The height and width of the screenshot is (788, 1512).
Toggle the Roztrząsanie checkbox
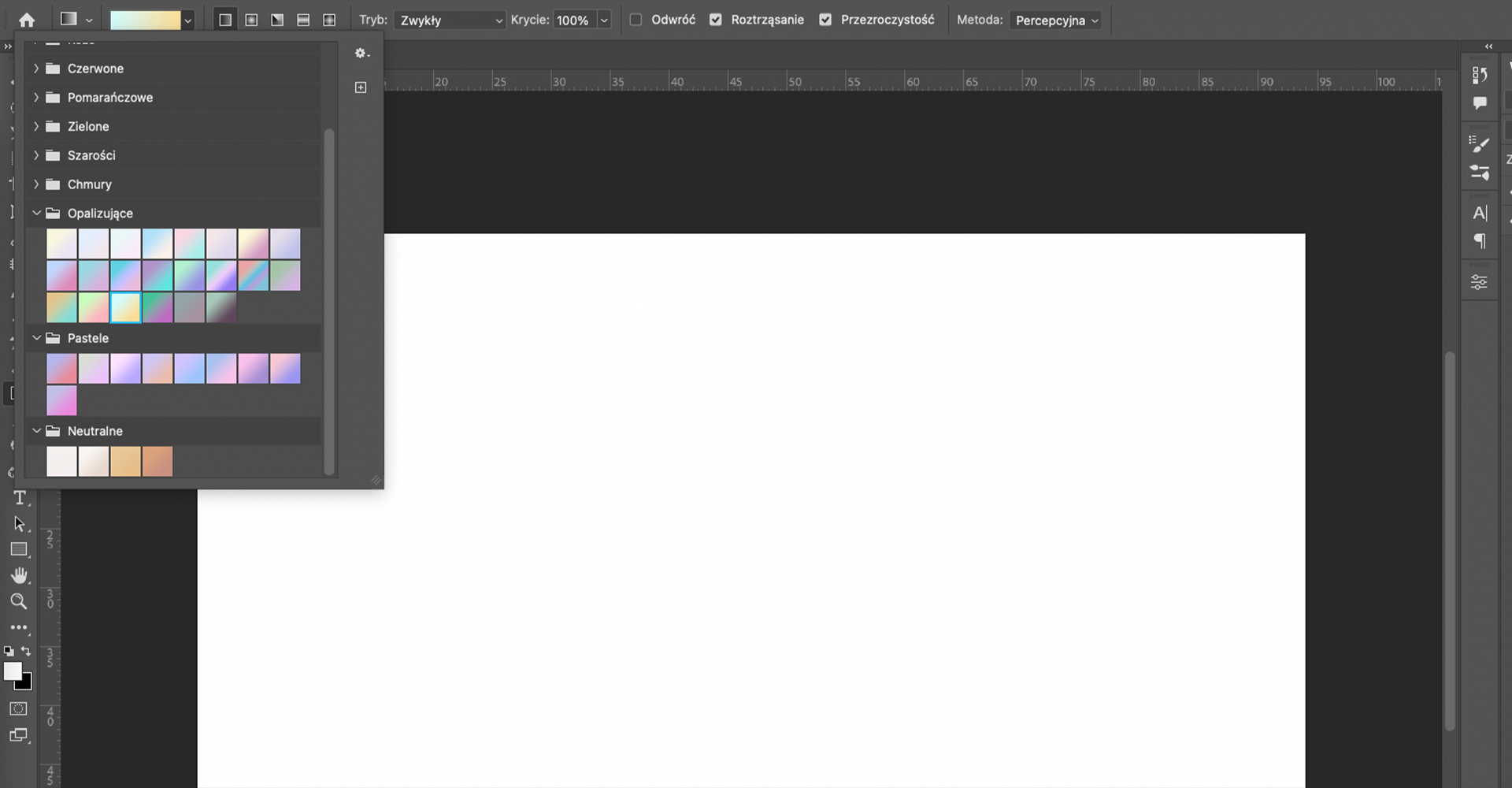click(x=716, y=20)
